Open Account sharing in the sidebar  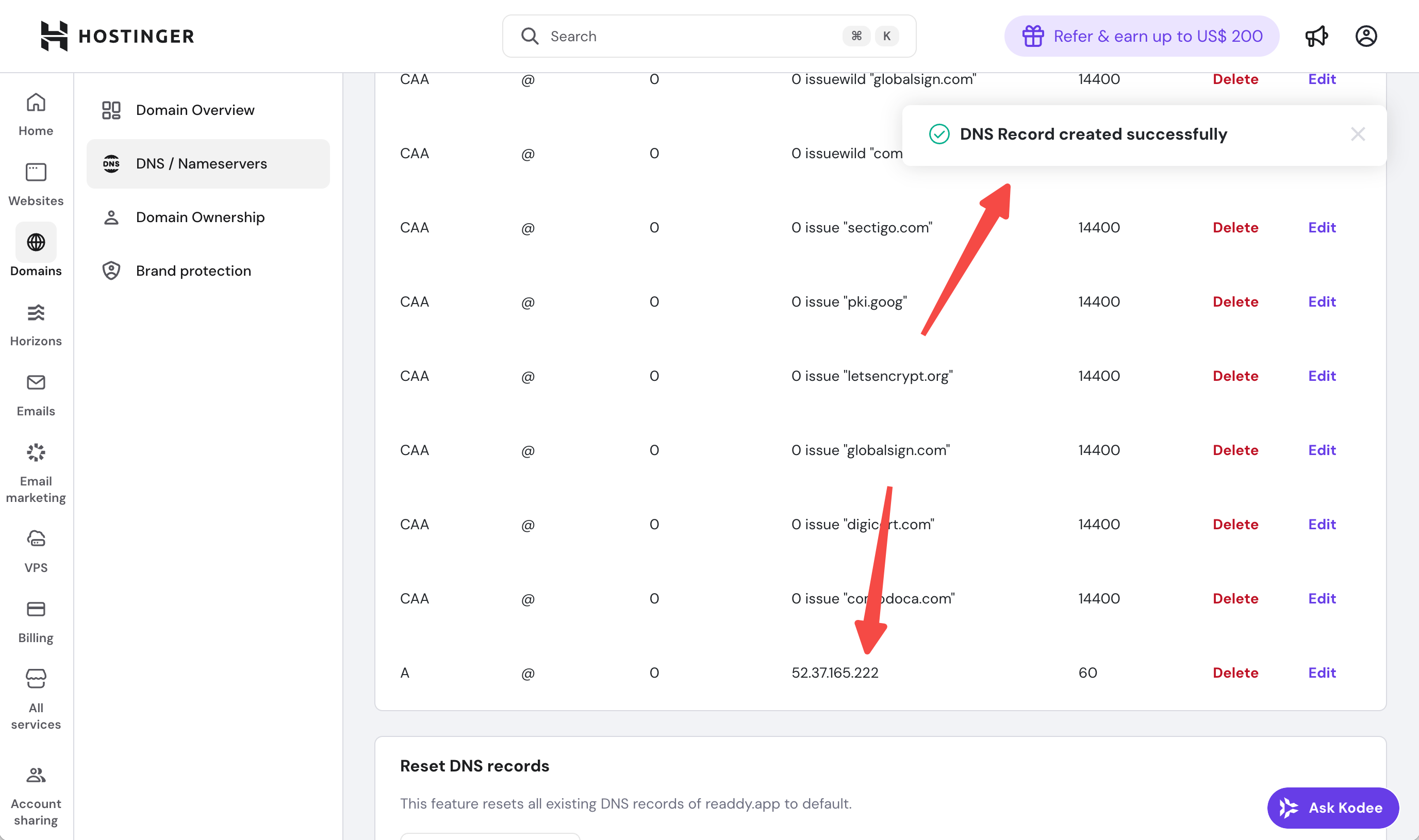point(36,775)
